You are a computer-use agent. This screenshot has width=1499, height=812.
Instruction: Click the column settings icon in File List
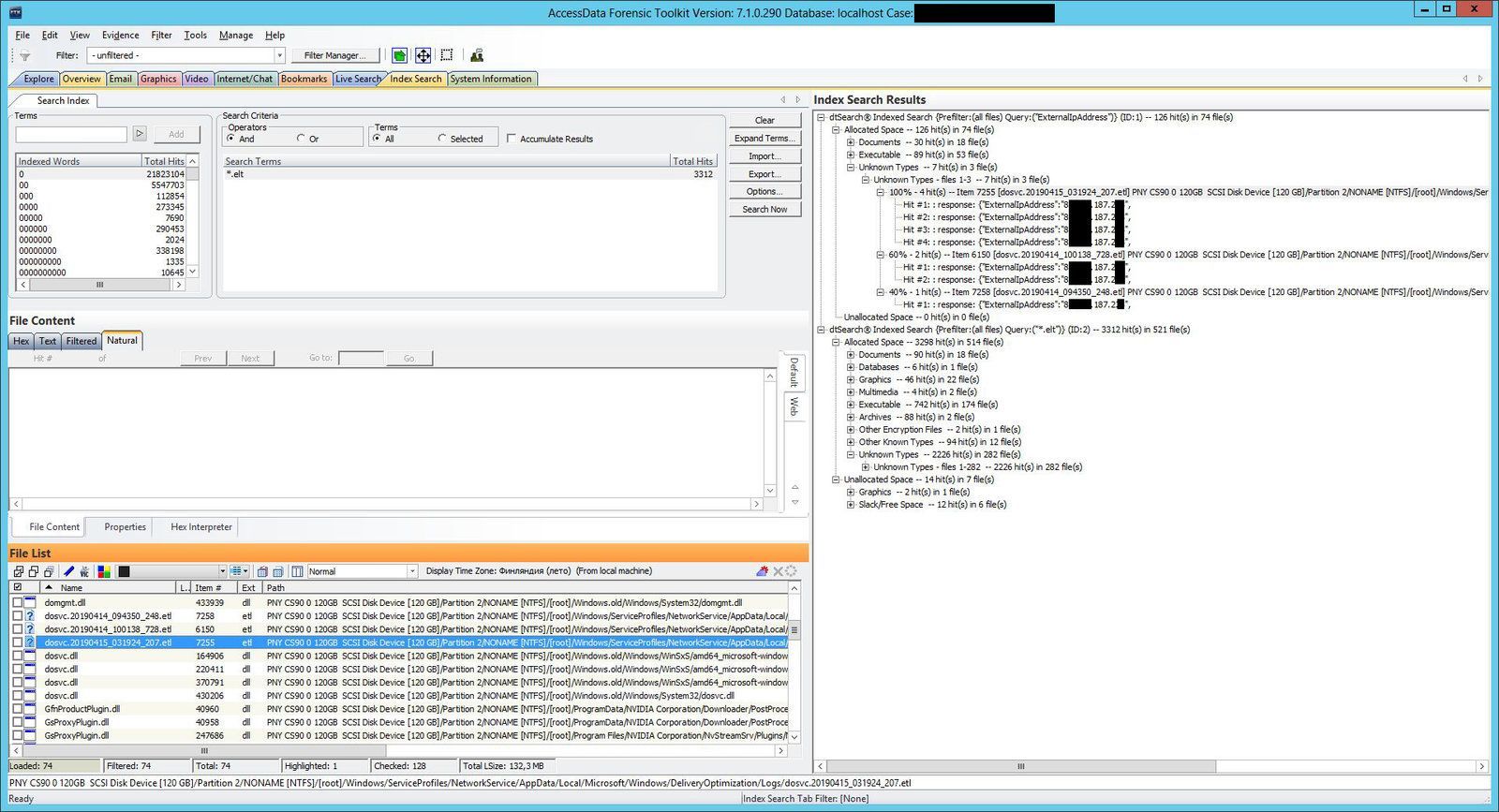(x=297, y=571)
